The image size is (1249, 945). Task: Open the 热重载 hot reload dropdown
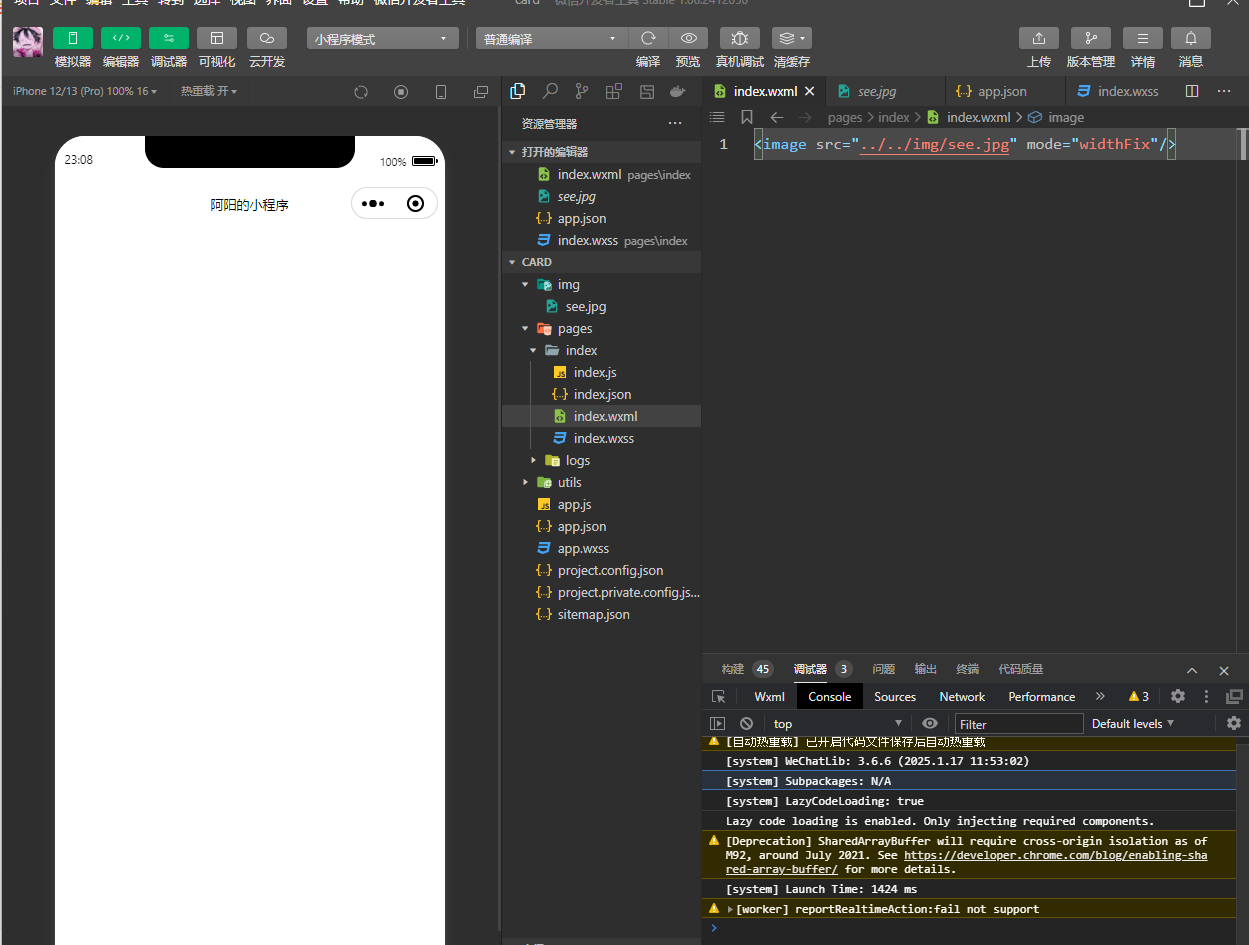(208, 91)
